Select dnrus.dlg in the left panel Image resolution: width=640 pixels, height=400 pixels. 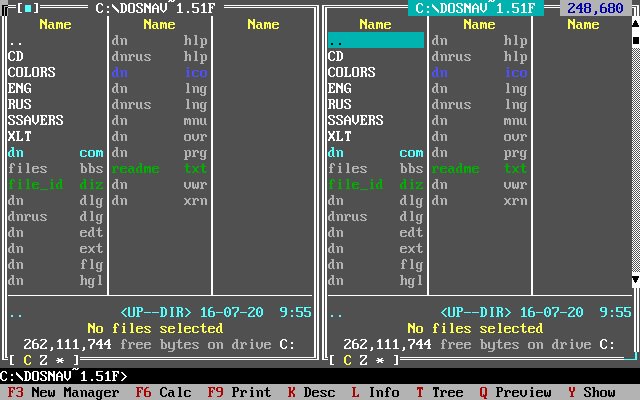point(56,216)
